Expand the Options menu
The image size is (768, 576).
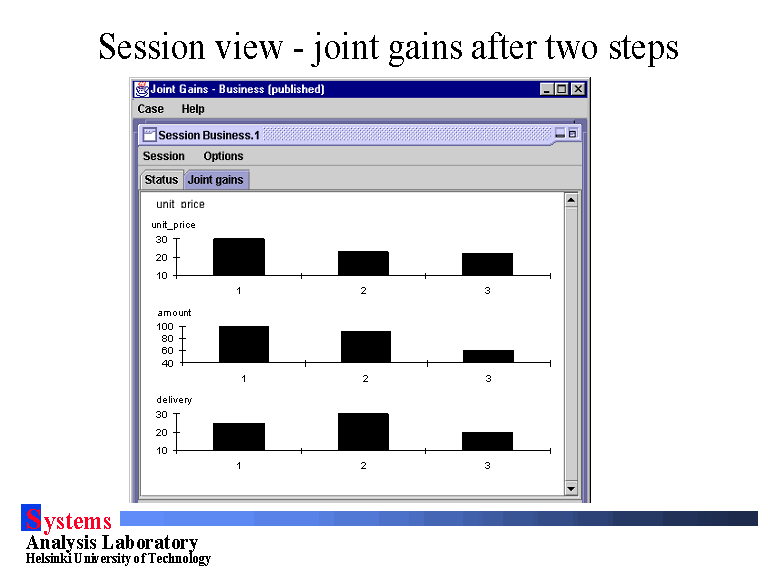click(x=223, y=156)
